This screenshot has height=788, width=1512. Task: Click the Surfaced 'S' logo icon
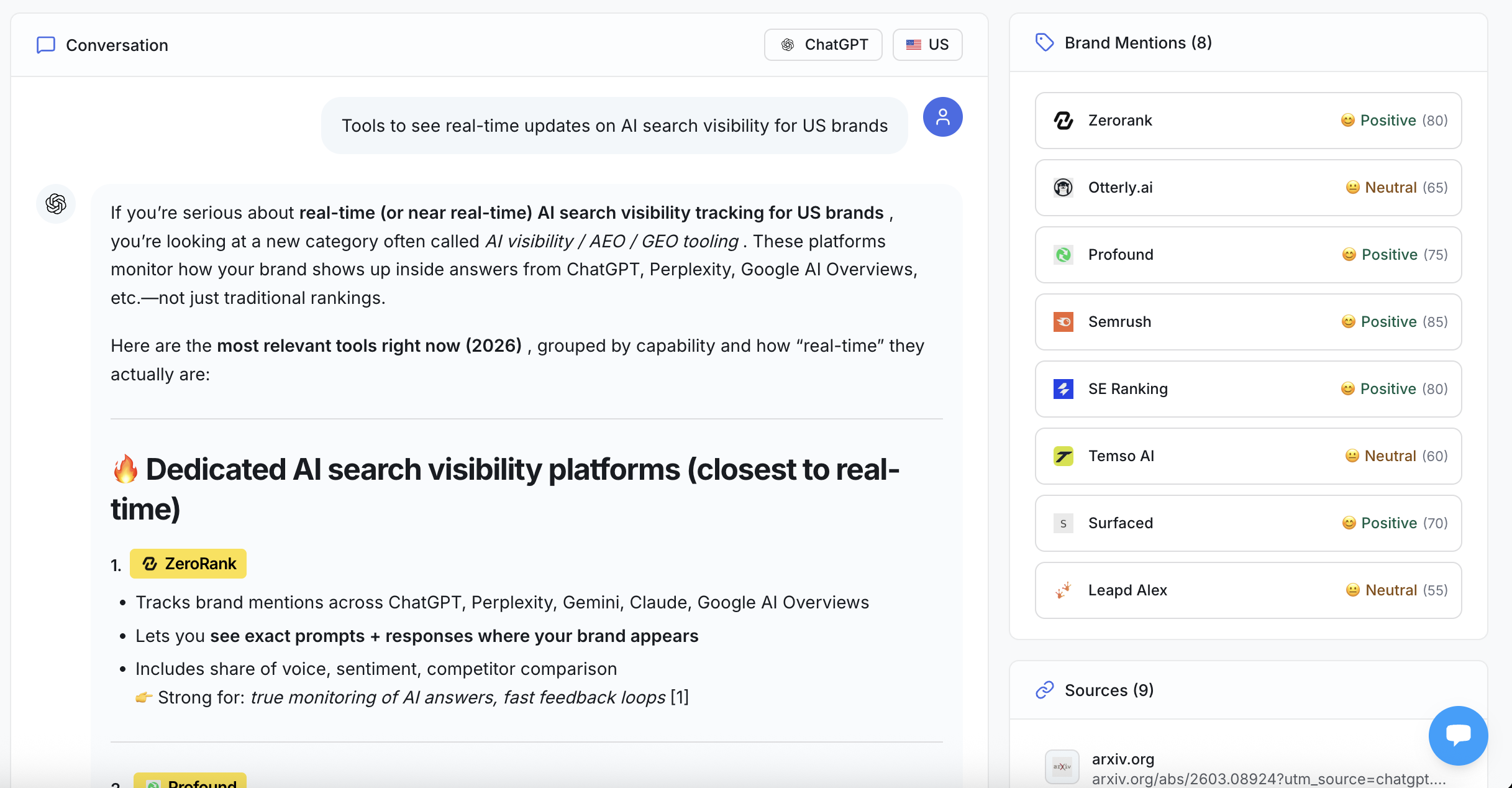pyautogui.click(x=1063, y=523)
